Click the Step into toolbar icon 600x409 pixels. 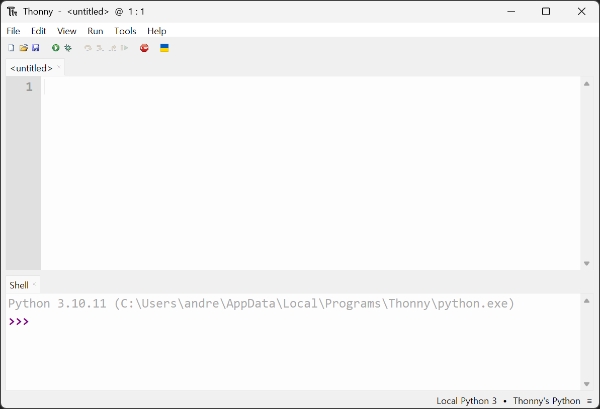[x=100, y=48]
